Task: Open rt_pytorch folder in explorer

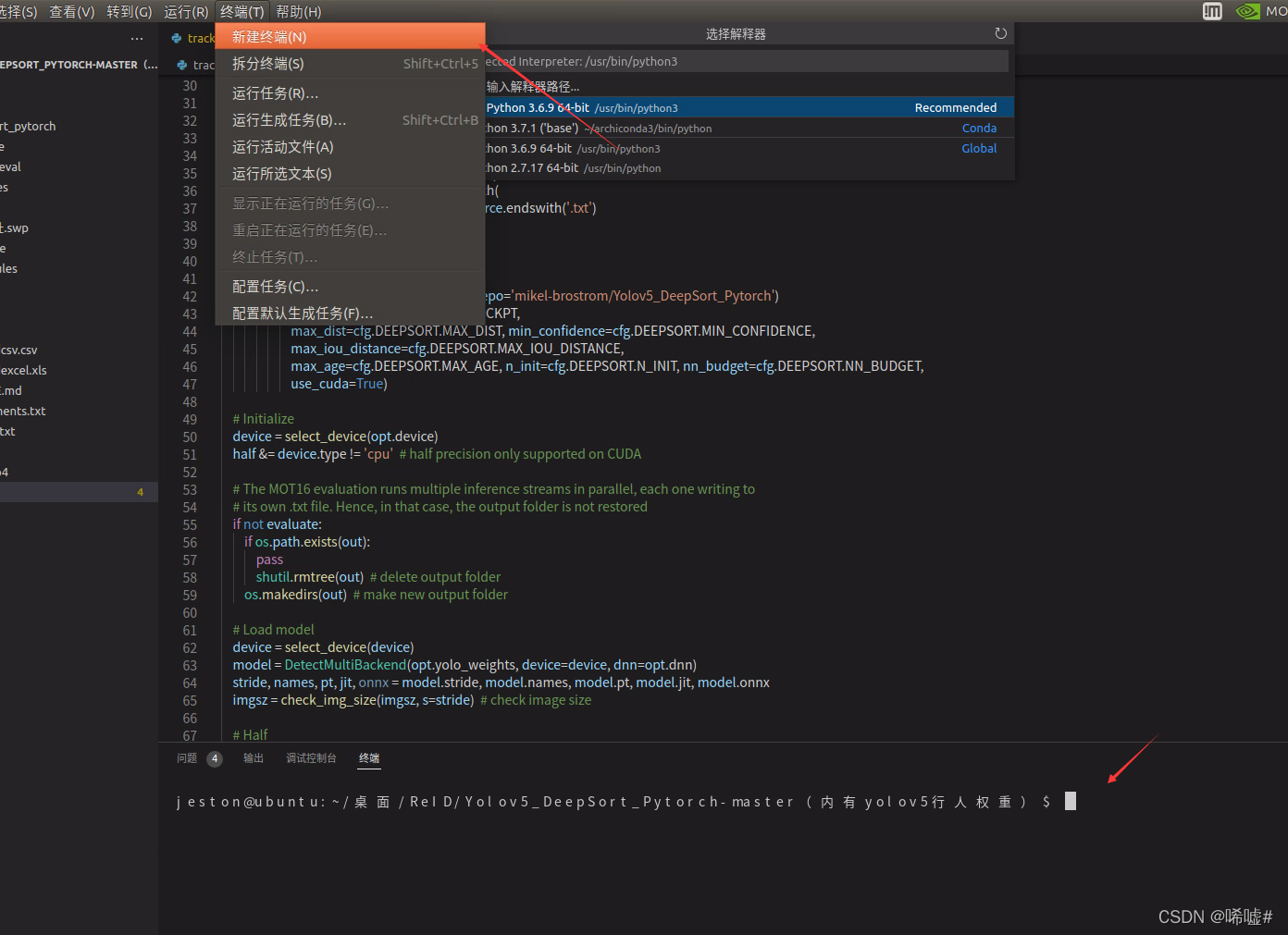Action: coord(79,126)
